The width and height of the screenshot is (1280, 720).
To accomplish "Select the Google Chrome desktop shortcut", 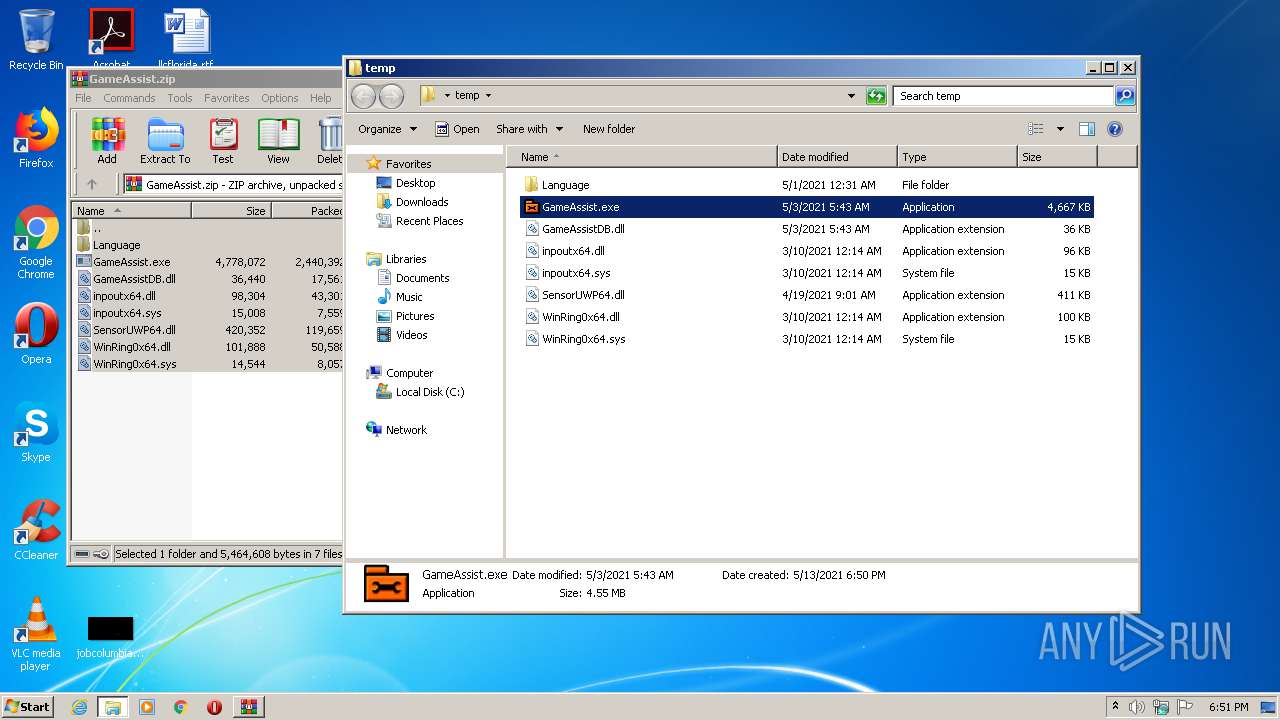I will point(36,243).
